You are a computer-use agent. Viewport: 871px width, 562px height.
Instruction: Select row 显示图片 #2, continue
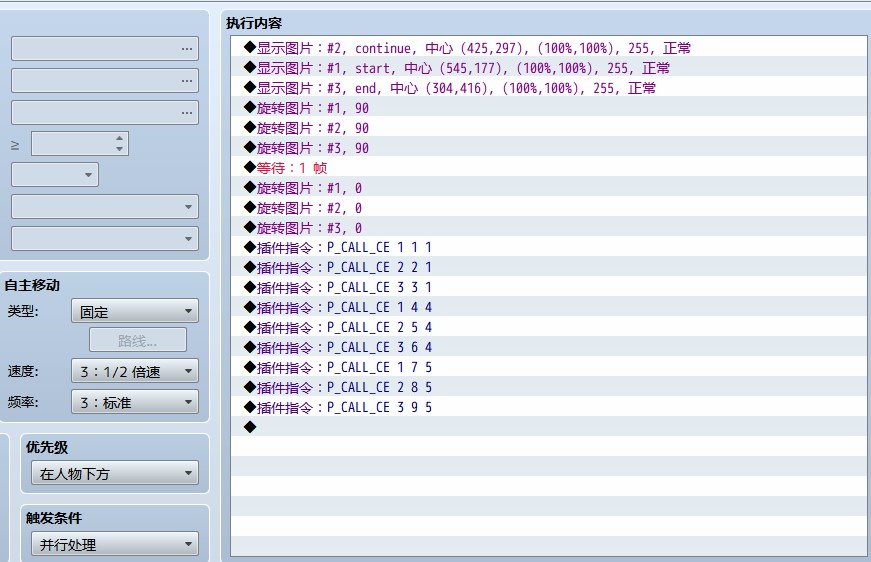click(549, 48)
